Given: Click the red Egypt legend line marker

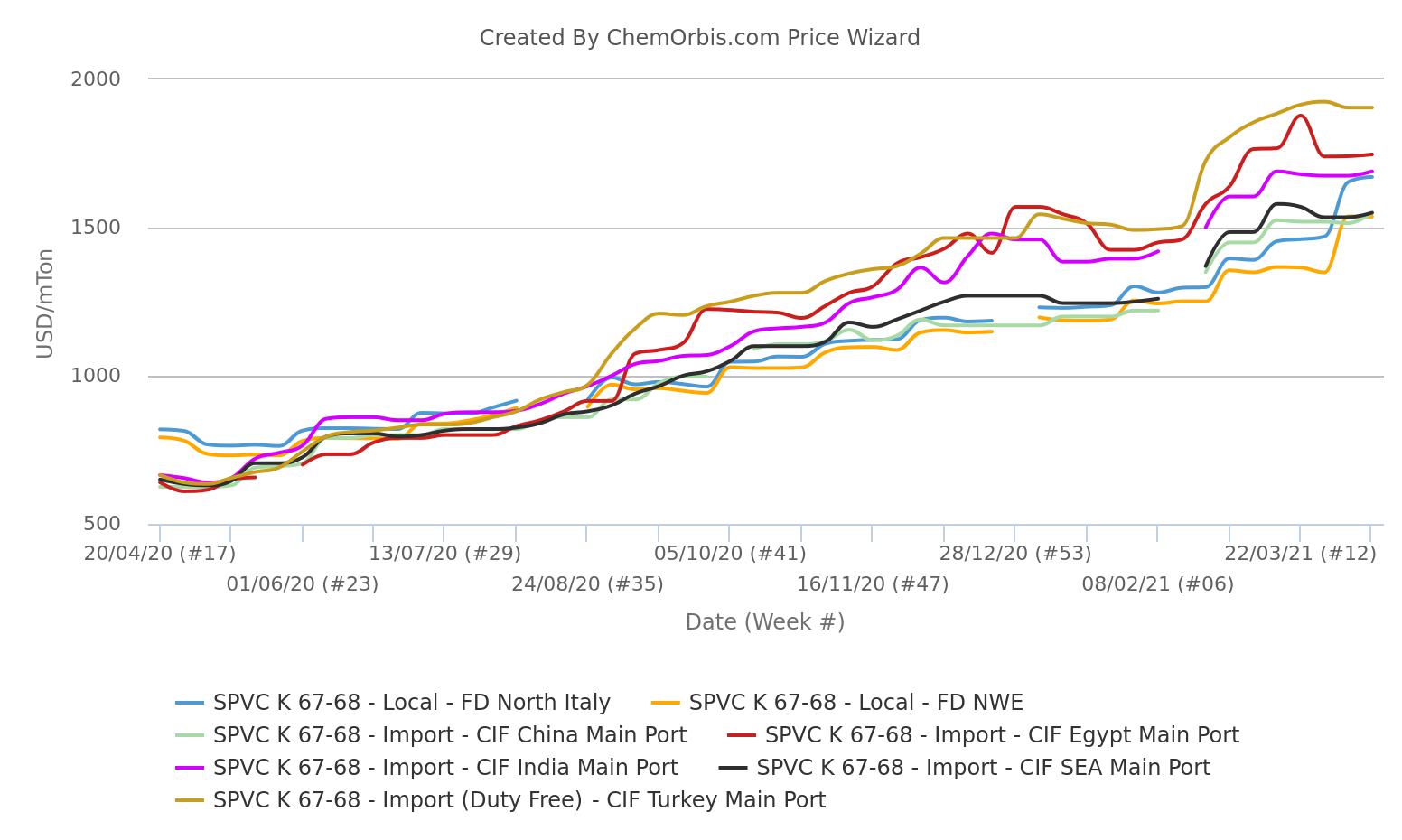Looking at the screenshot, I should click(x=742, y=735).
